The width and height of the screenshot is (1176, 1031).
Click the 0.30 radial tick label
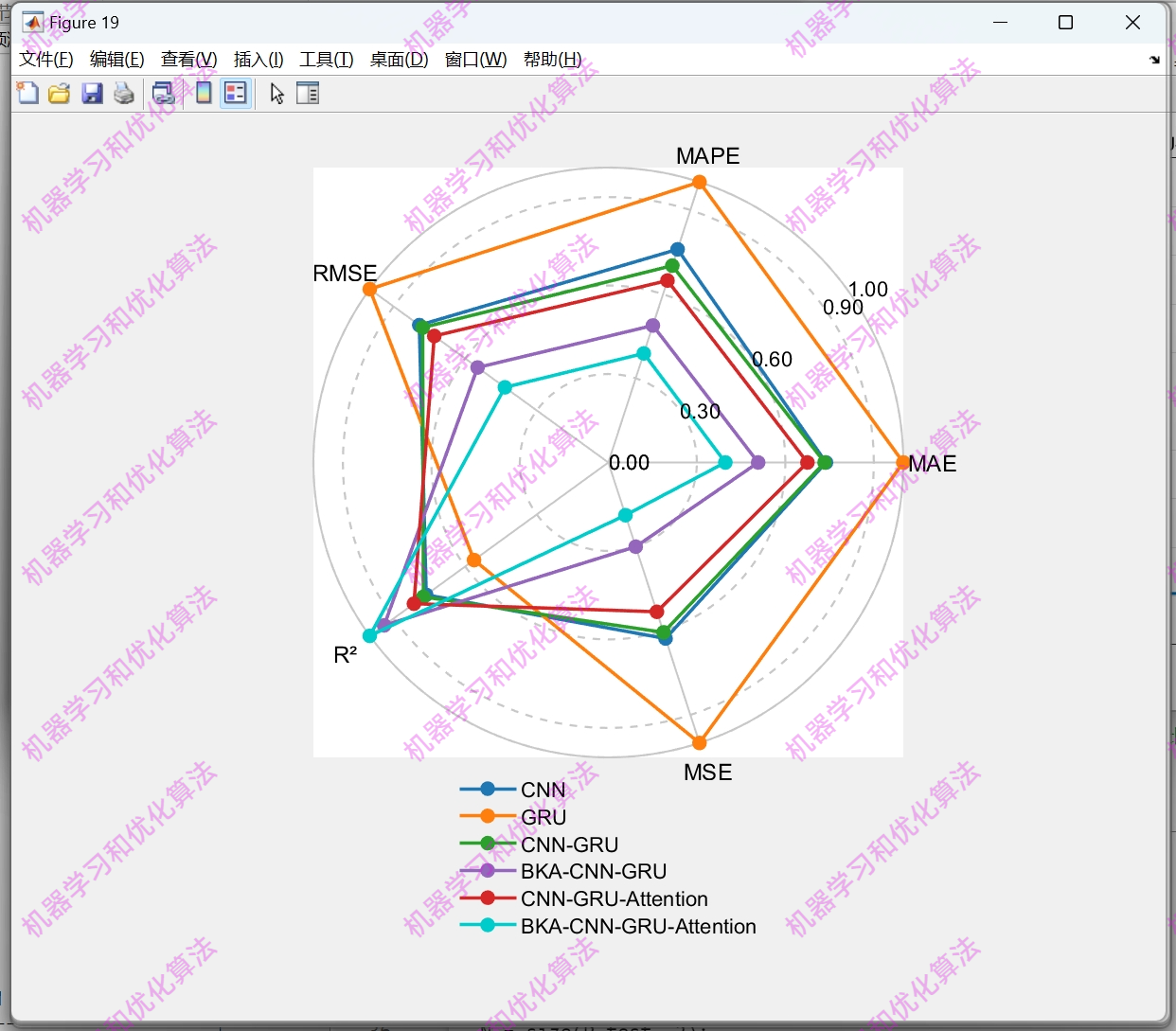coord(701,412)
